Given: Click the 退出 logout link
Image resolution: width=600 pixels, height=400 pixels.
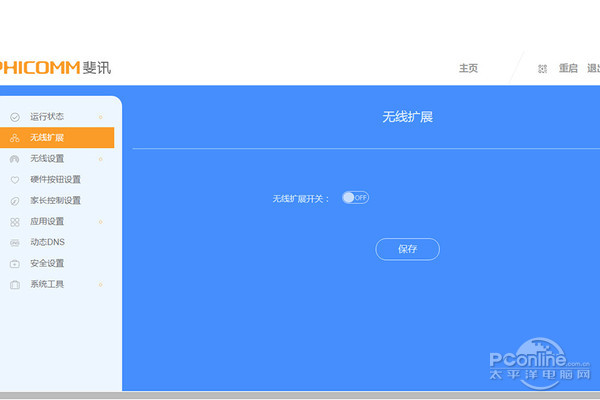Looking at the screenshot, I should 593,69.
